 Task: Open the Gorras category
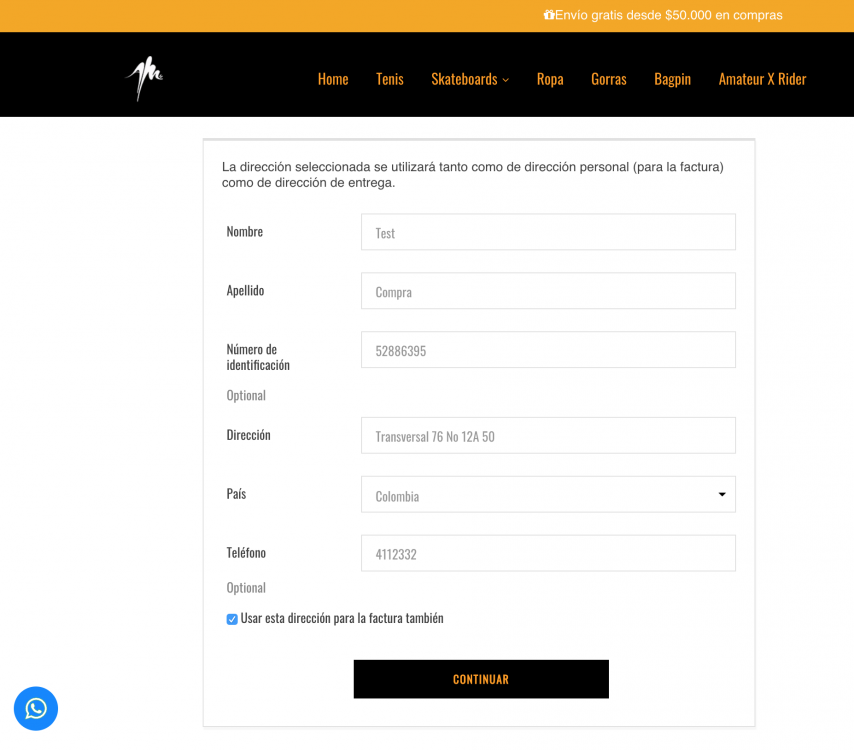point(608,79)
